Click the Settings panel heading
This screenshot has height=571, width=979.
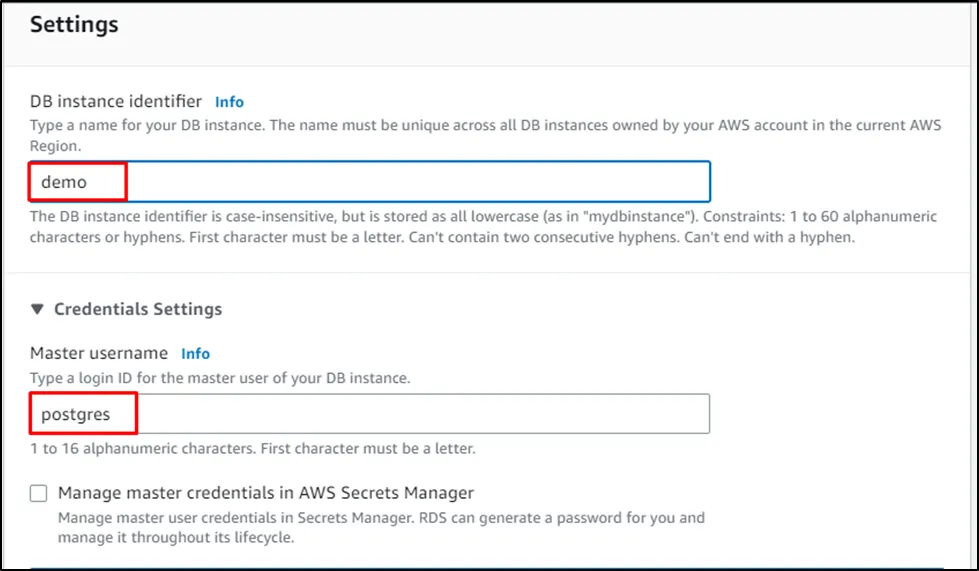[x=74, y=25]
